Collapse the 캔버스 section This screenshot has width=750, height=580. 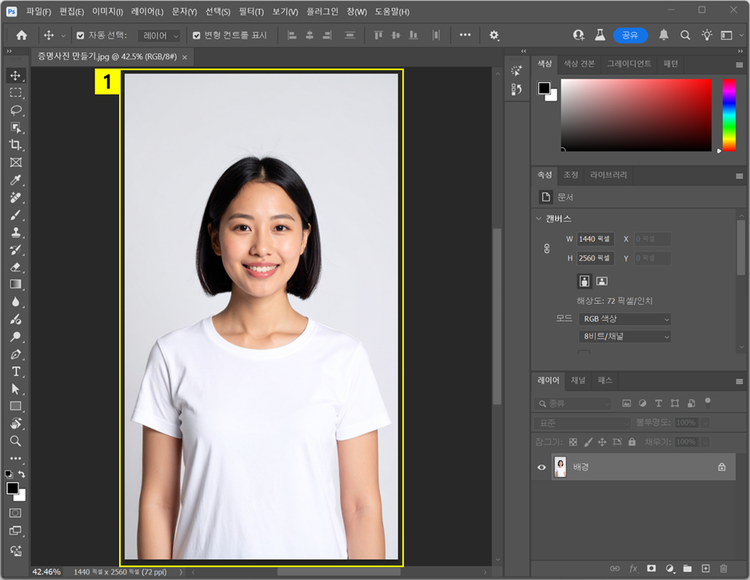pyautogui.click(x=540, y=219)
